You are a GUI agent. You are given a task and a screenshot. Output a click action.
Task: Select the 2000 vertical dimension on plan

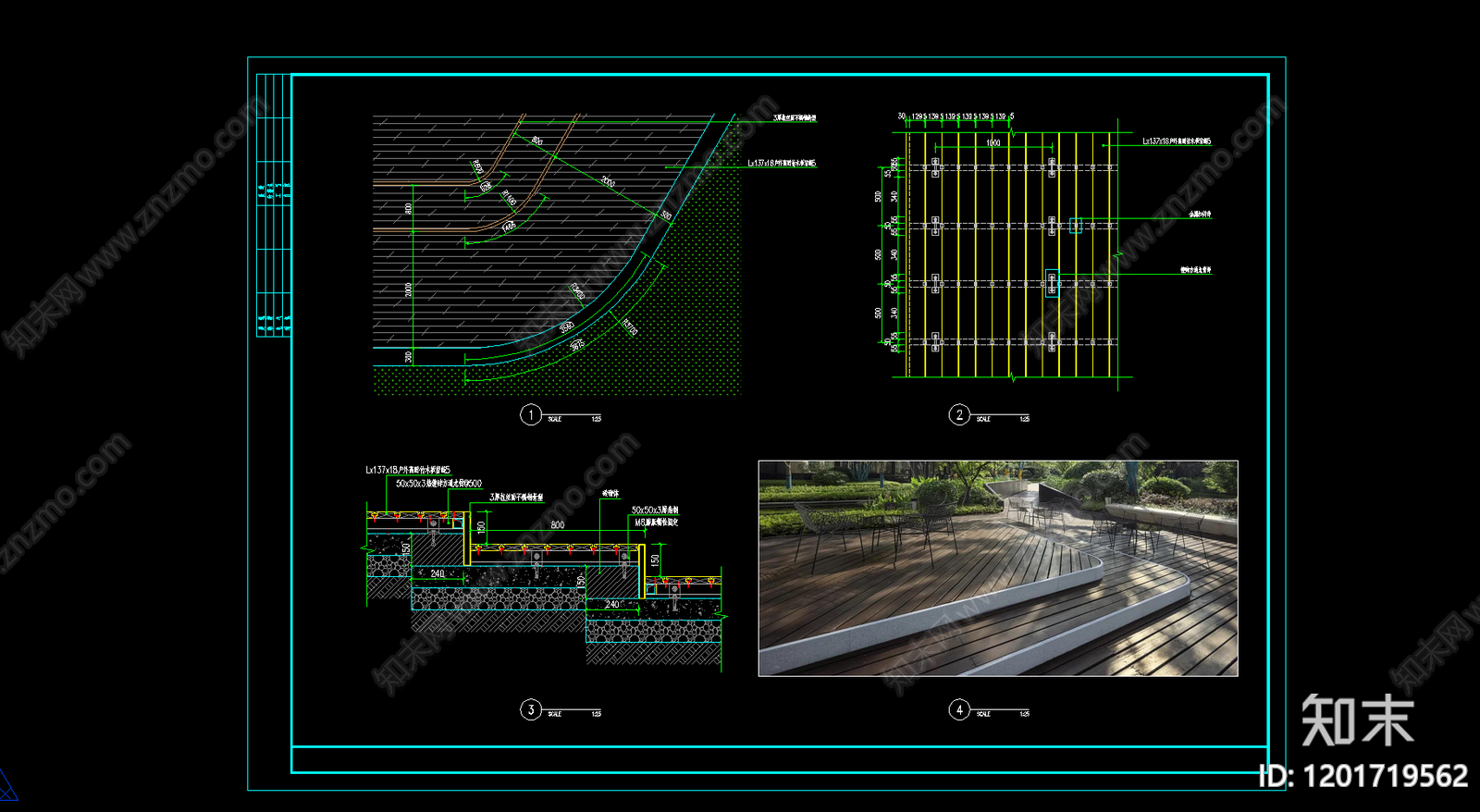coord(409,289)
